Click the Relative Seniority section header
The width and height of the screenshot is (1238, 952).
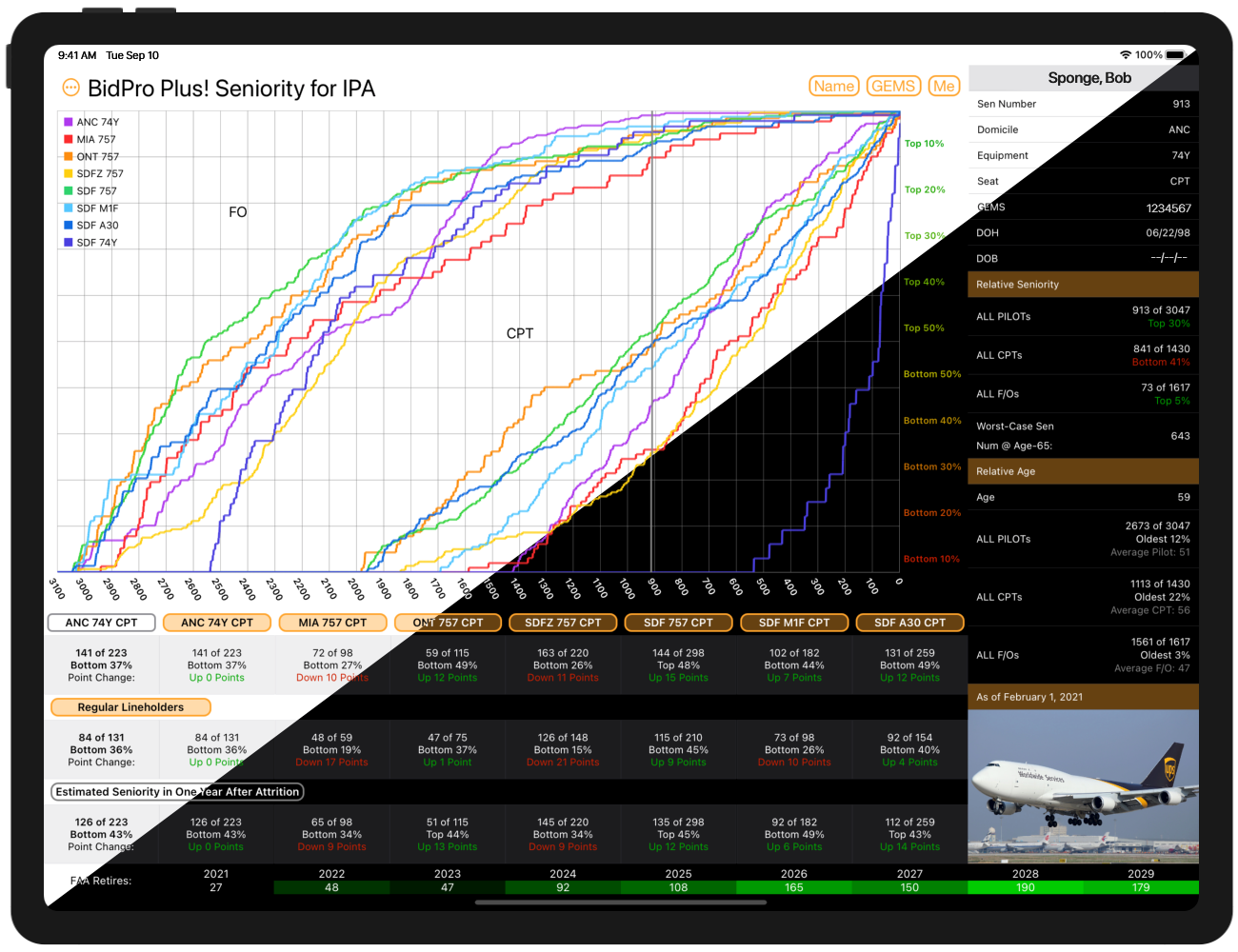(1084, 284)
